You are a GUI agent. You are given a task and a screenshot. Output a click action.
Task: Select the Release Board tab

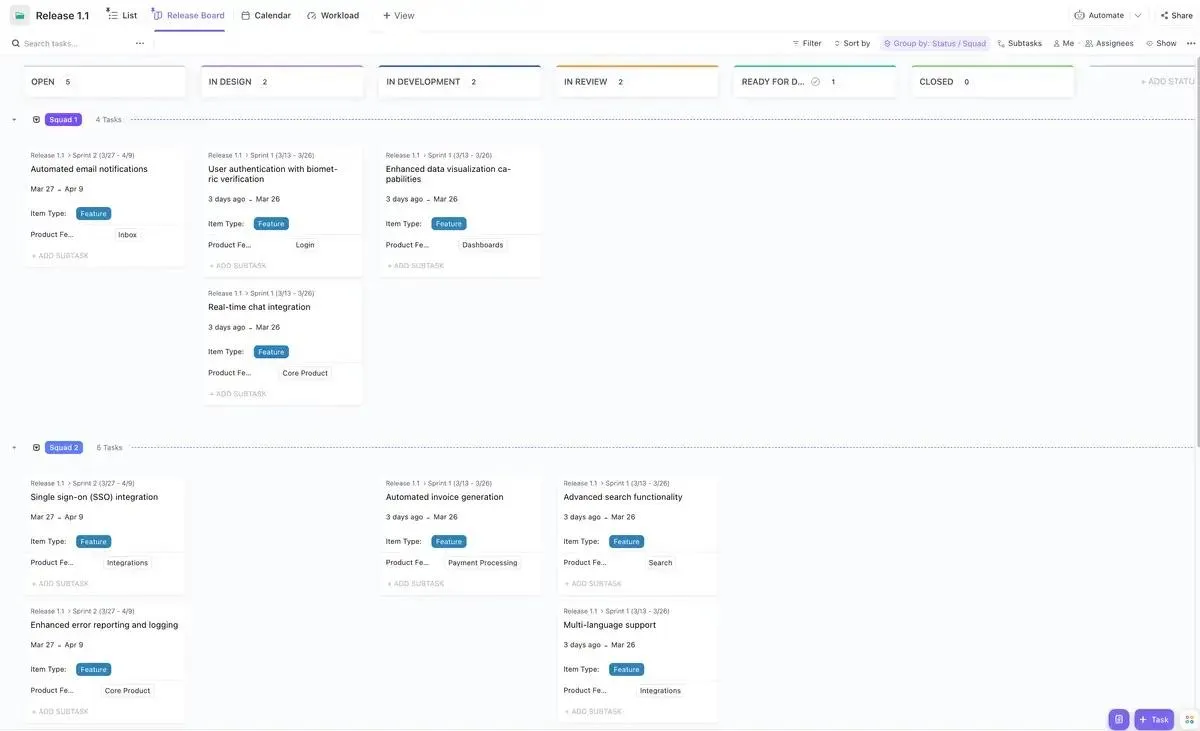pyautogui.click(x=189, y=15)
